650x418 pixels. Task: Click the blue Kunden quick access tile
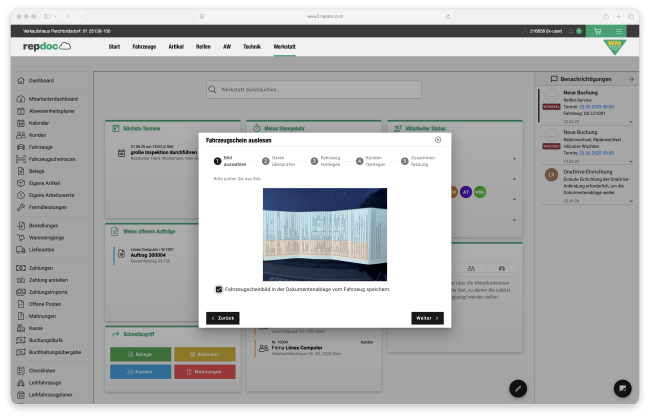tap(141, 372)
